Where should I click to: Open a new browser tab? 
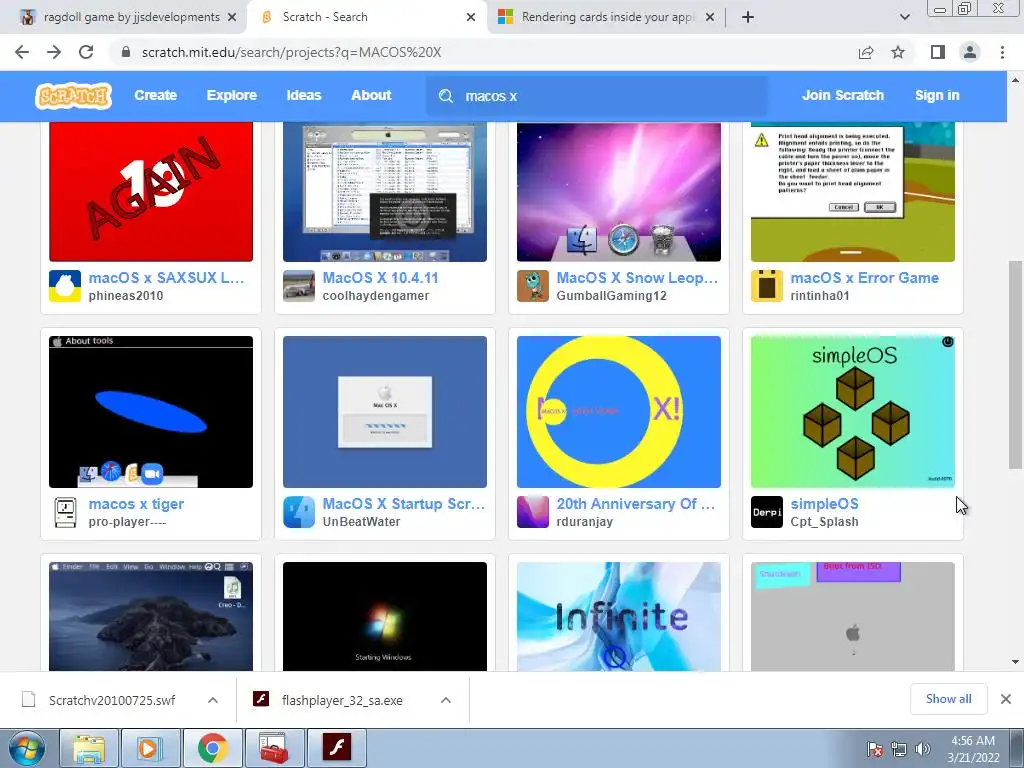(748, 17)
